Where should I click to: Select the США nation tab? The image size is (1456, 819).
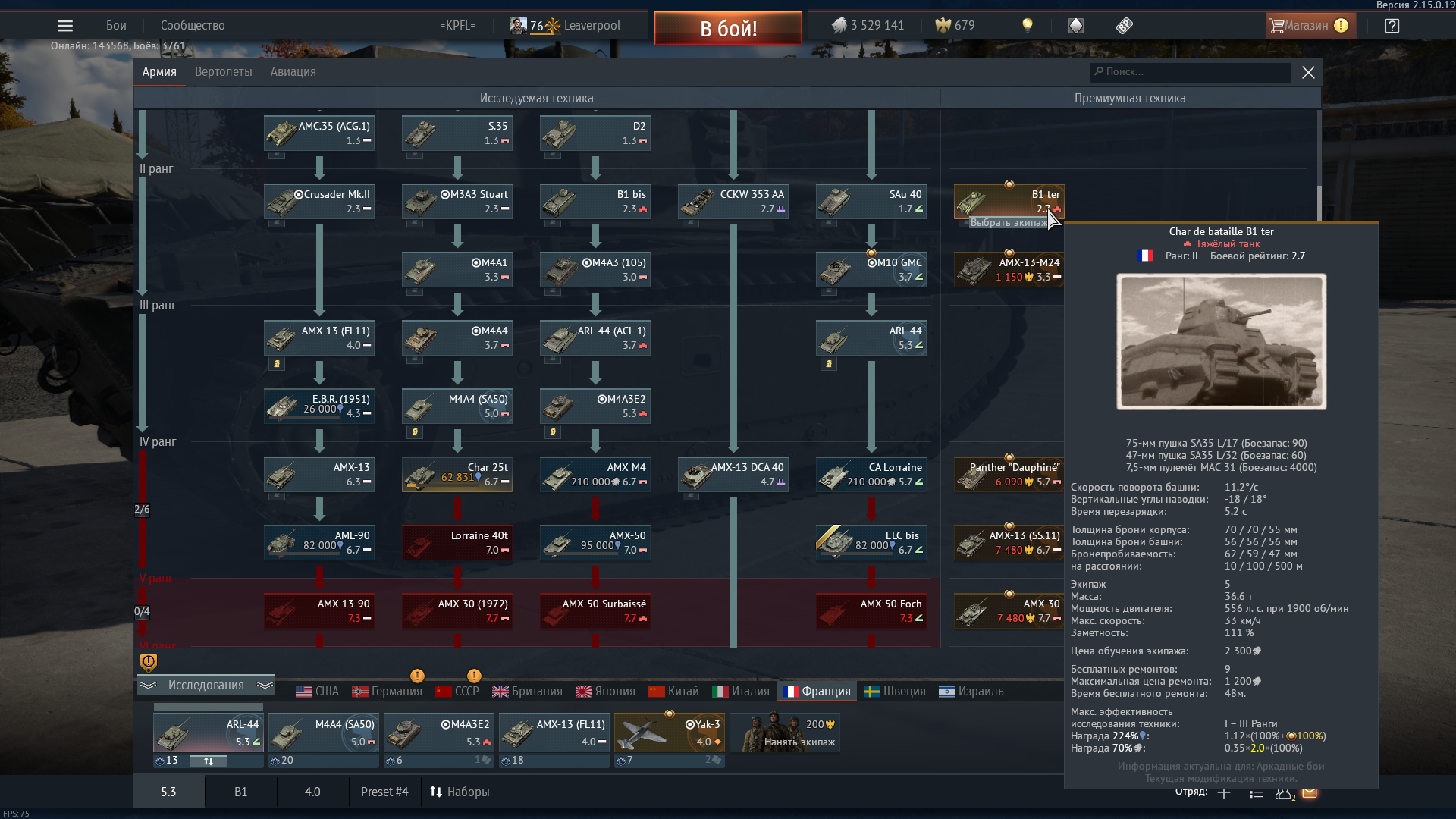(x=317, y=691)
